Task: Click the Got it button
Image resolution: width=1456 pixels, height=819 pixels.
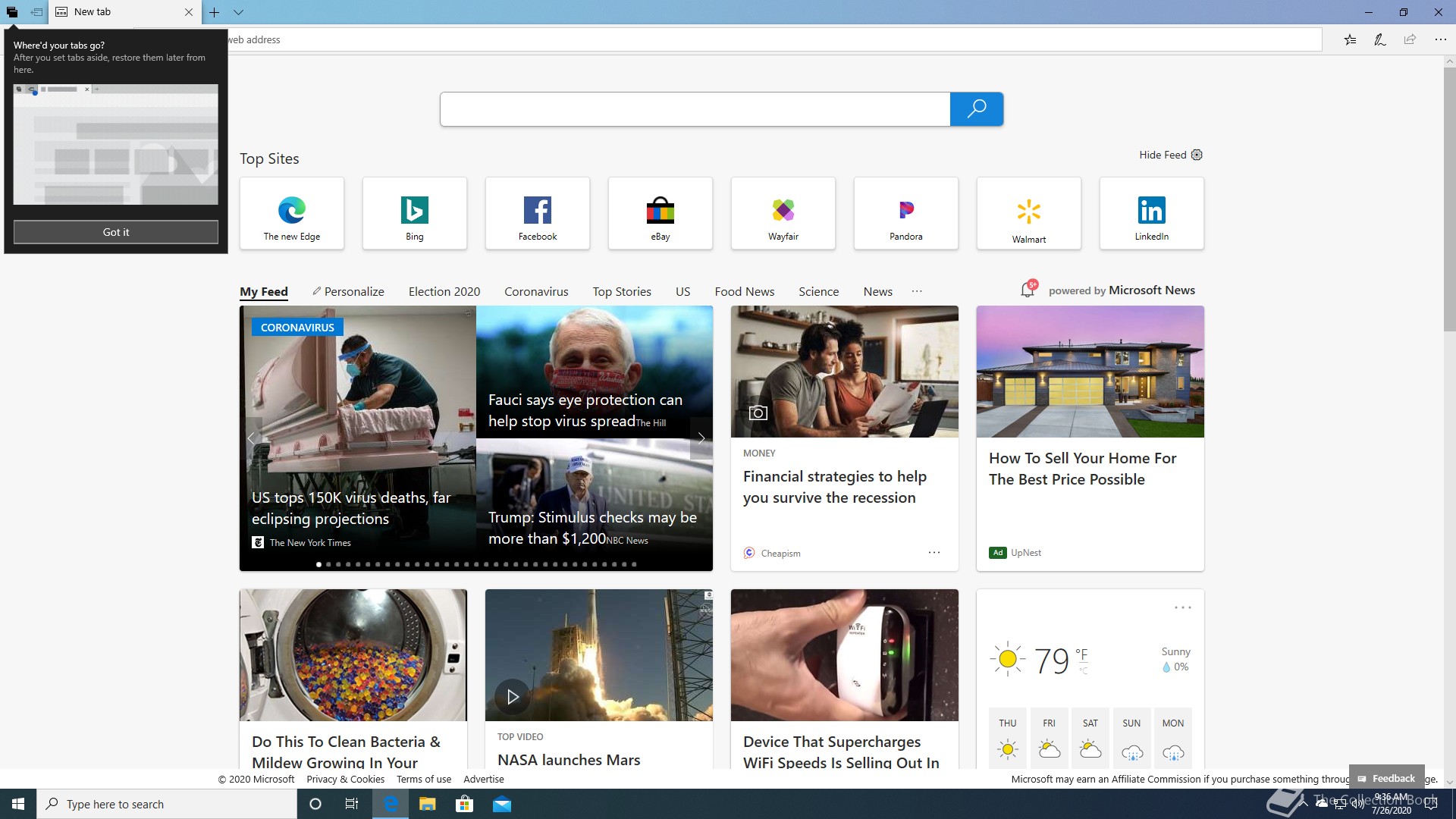Action: (116, 232)
